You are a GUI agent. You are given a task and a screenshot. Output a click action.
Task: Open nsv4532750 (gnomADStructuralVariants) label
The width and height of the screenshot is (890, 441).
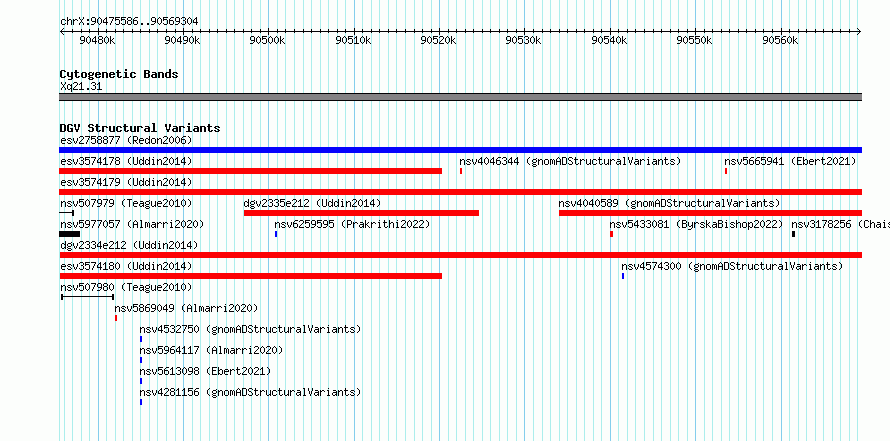tap(250, 329)
